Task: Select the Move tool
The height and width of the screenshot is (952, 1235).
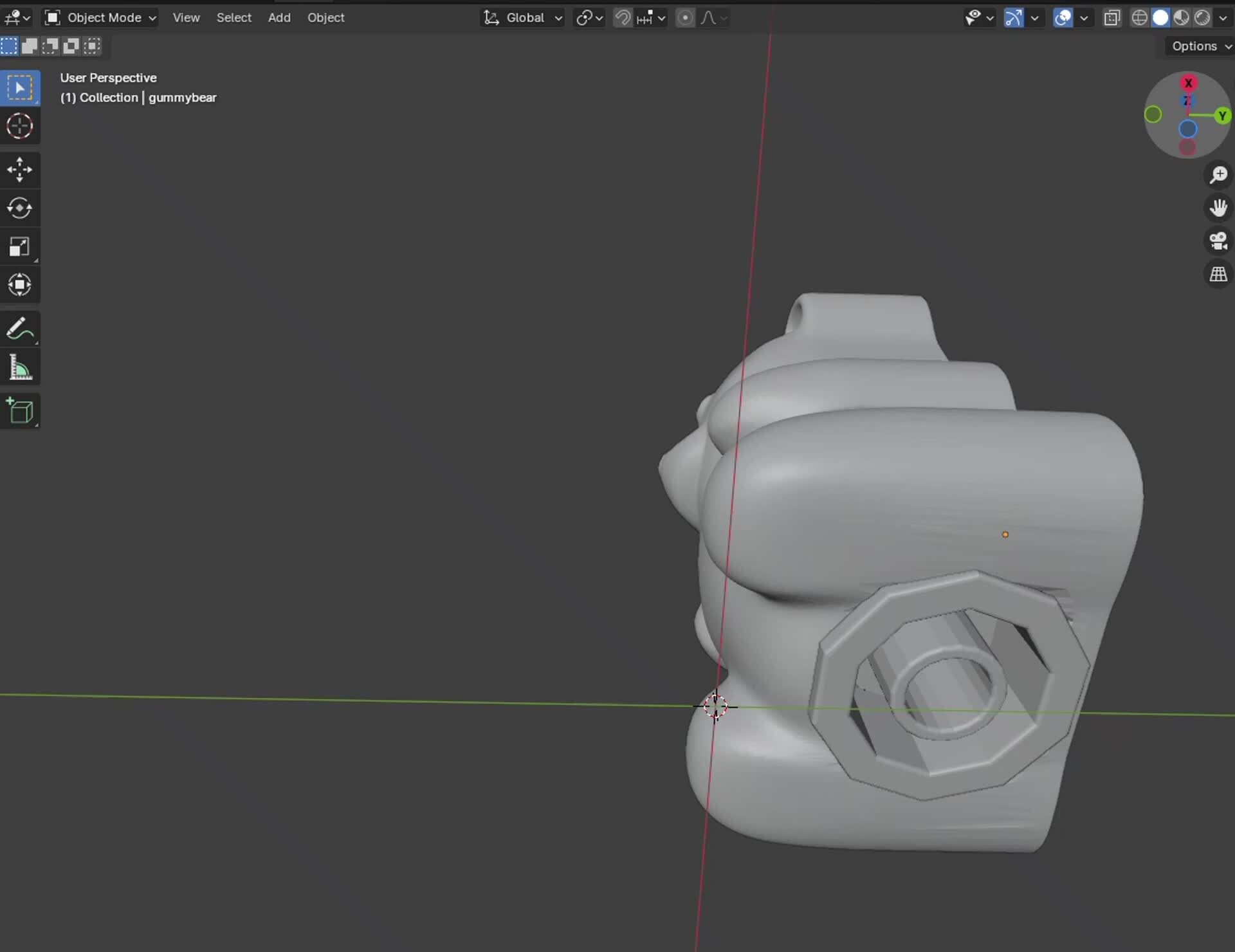Action: click(20, 169)
